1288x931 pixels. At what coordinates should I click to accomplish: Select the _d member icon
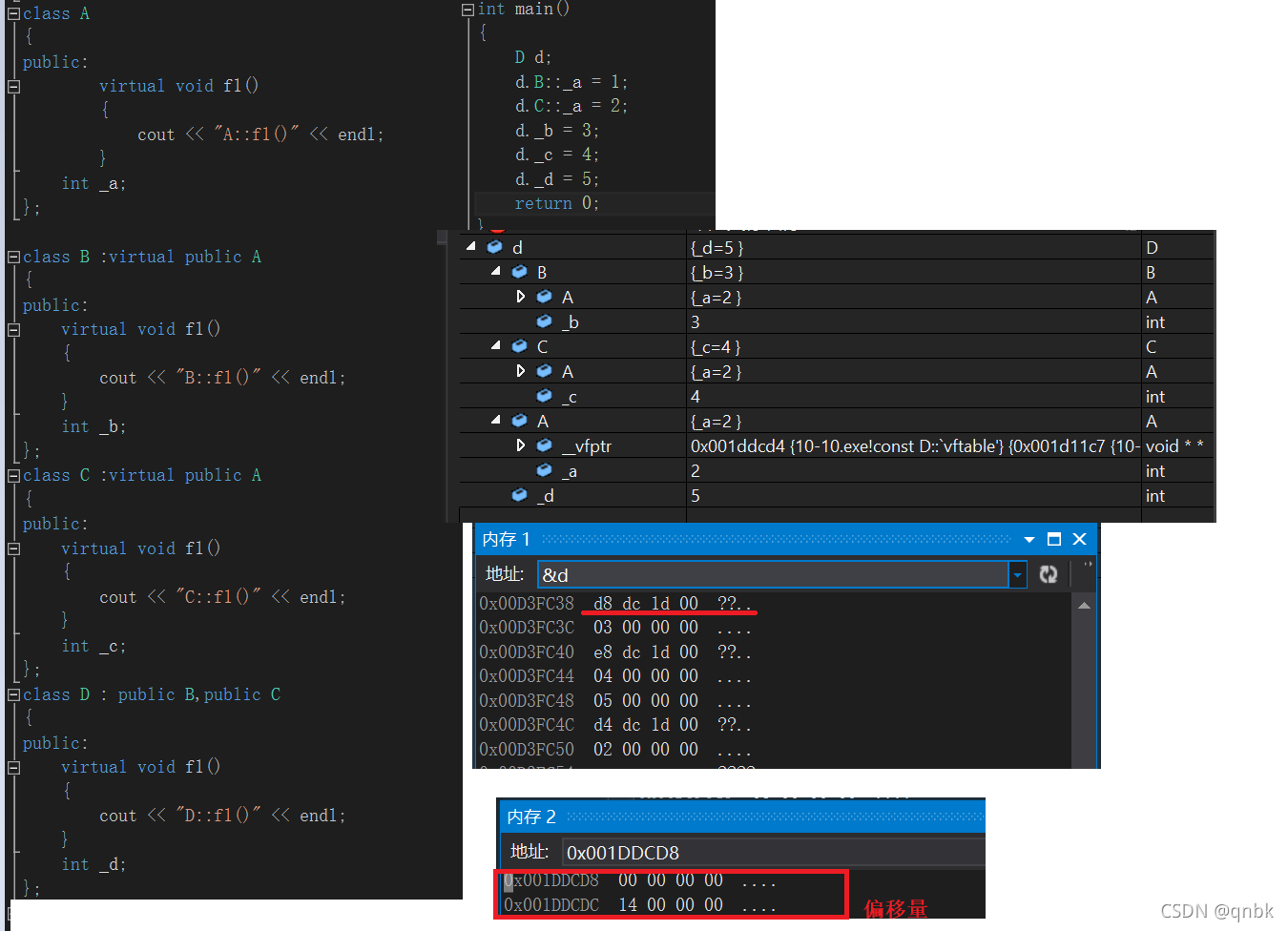pyautogui.click(x=519, y=495)
